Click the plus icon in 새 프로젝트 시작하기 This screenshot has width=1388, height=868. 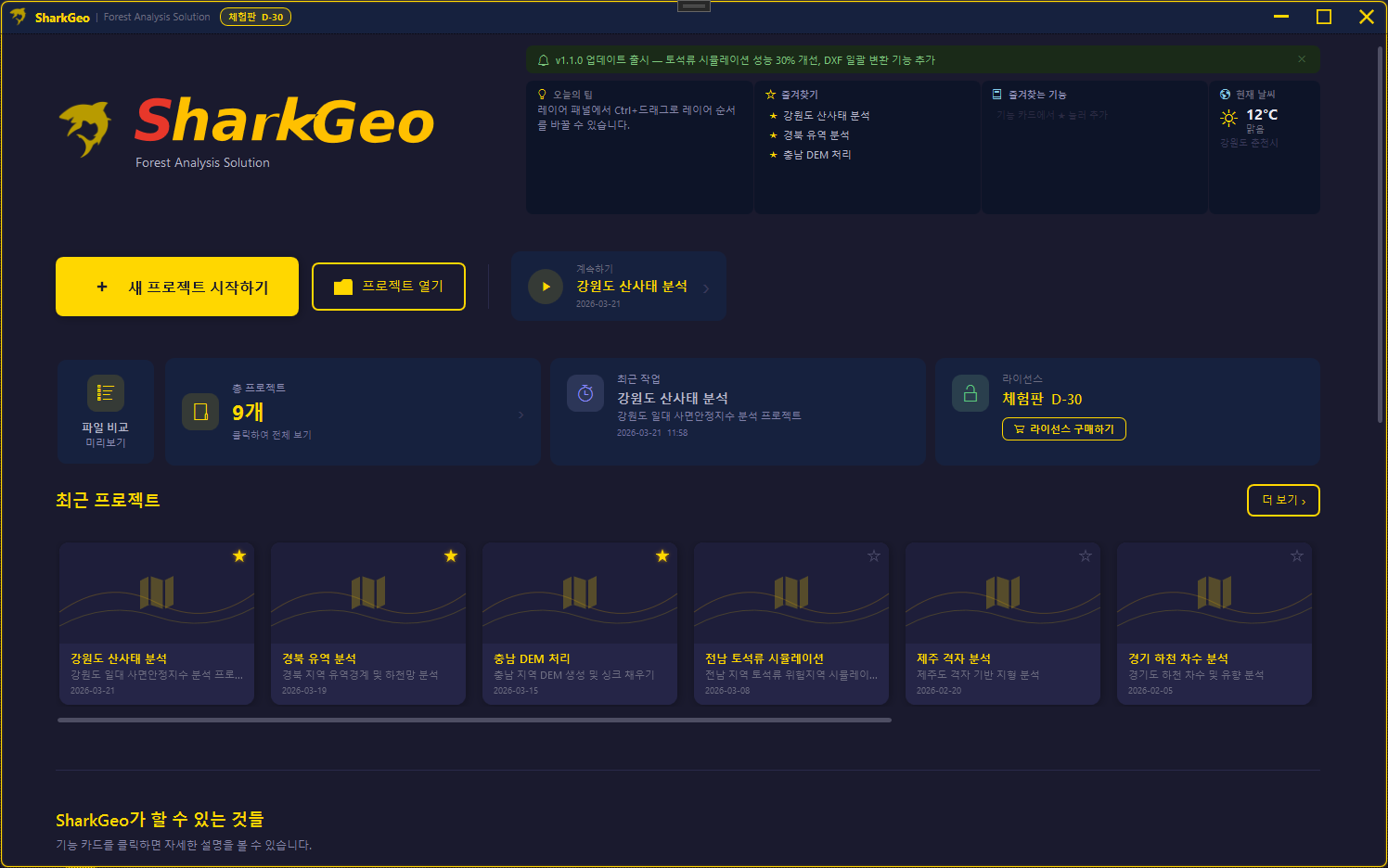102,287
